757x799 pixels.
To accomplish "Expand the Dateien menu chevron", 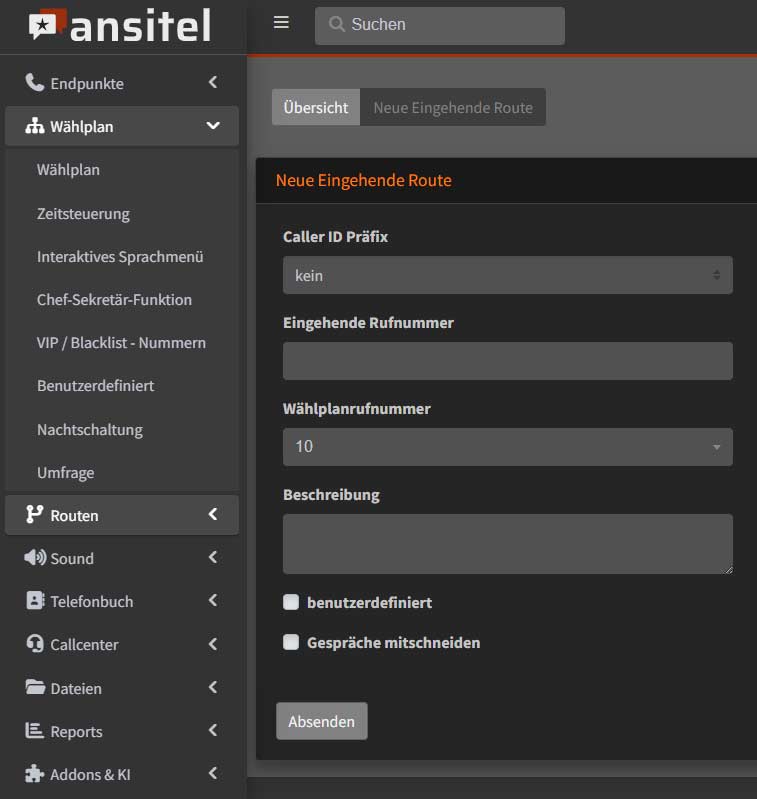I will (x=213, y=687).
